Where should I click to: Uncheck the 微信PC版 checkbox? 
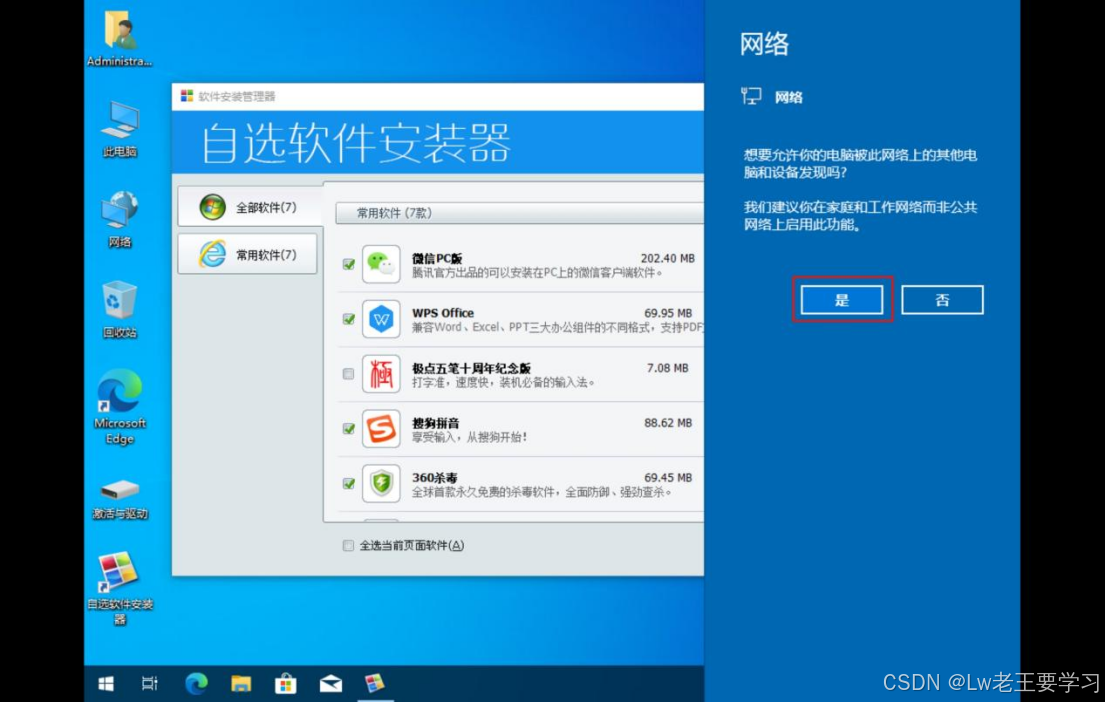tap(348, 264)
